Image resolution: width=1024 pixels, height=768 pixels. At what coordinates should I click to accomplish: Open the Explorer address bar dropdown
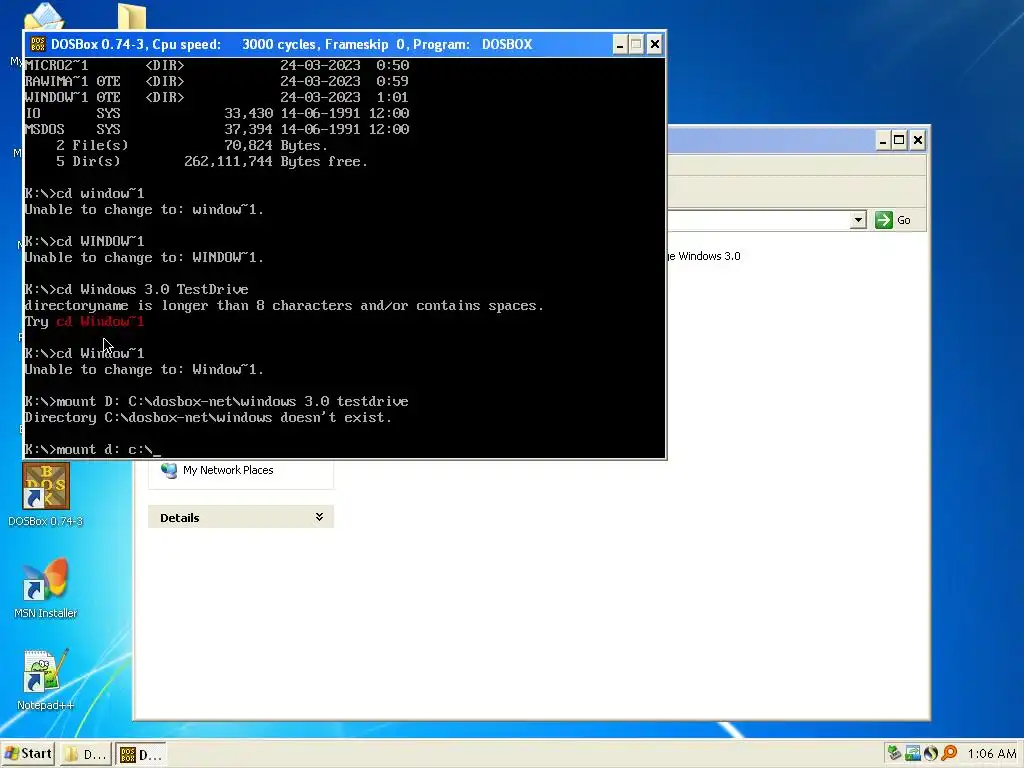[x=858, y=220]
